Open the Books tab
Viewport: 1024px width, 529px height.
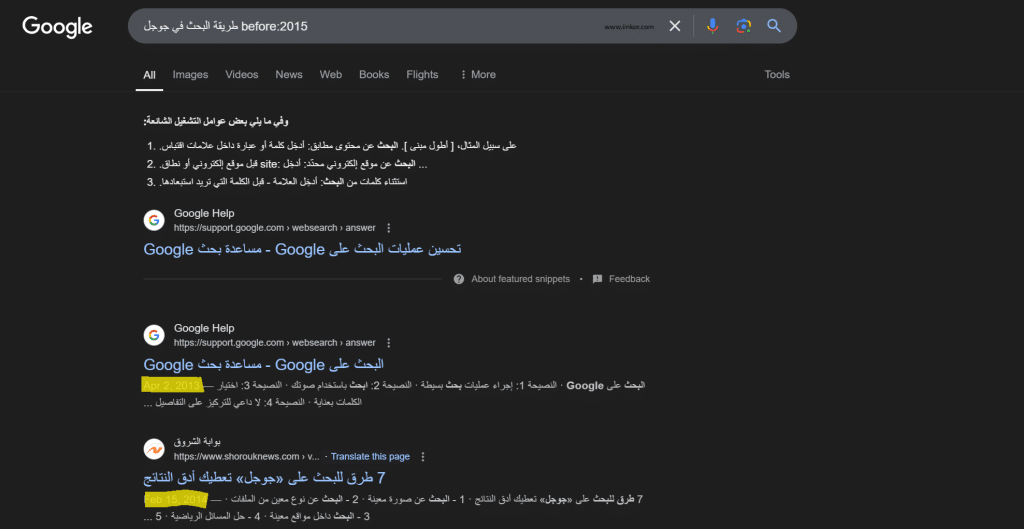(374, 74)
